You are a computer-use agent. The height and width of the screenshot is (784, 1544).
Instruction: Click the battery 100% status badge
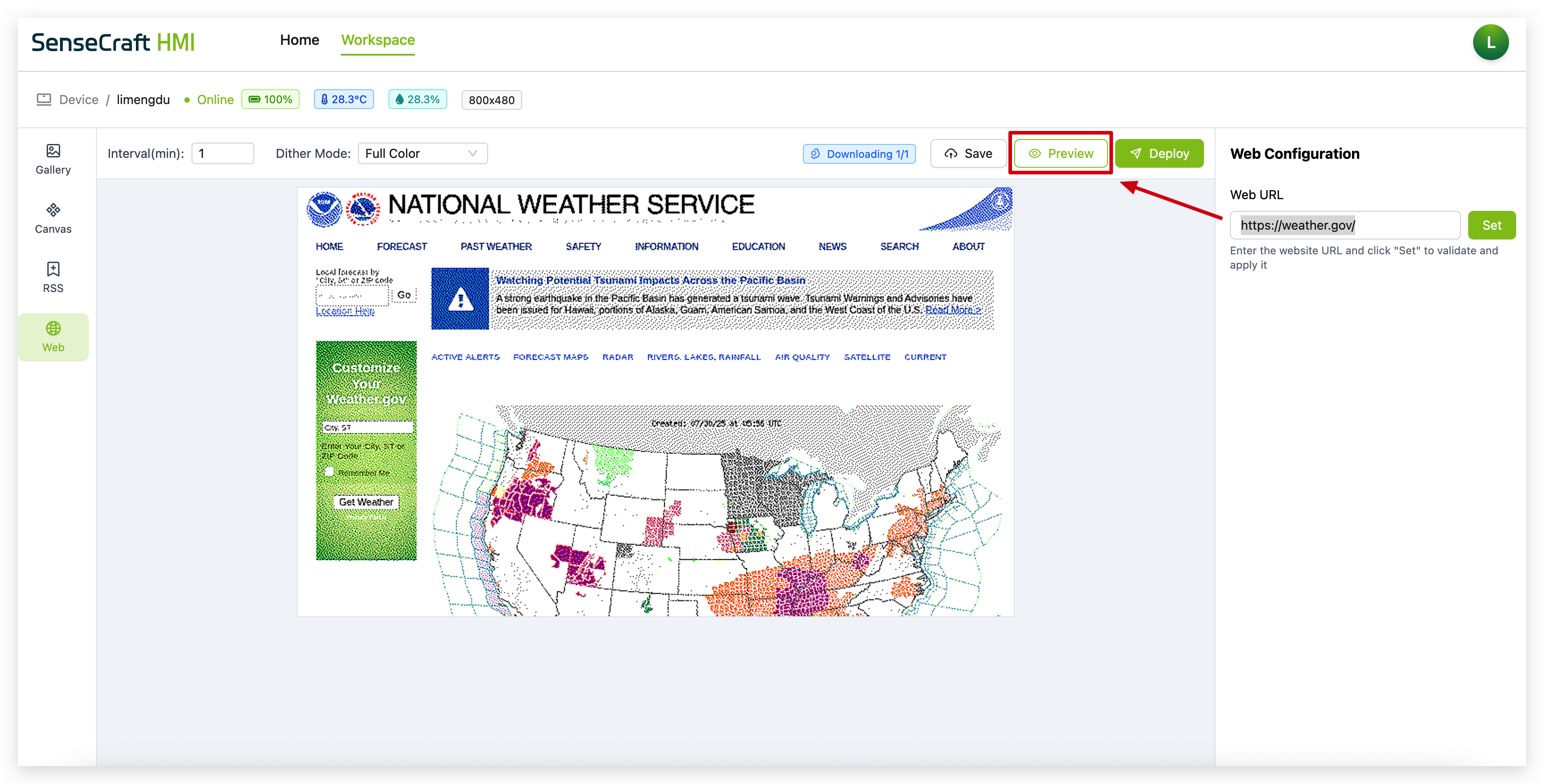(x=270, y=100)
